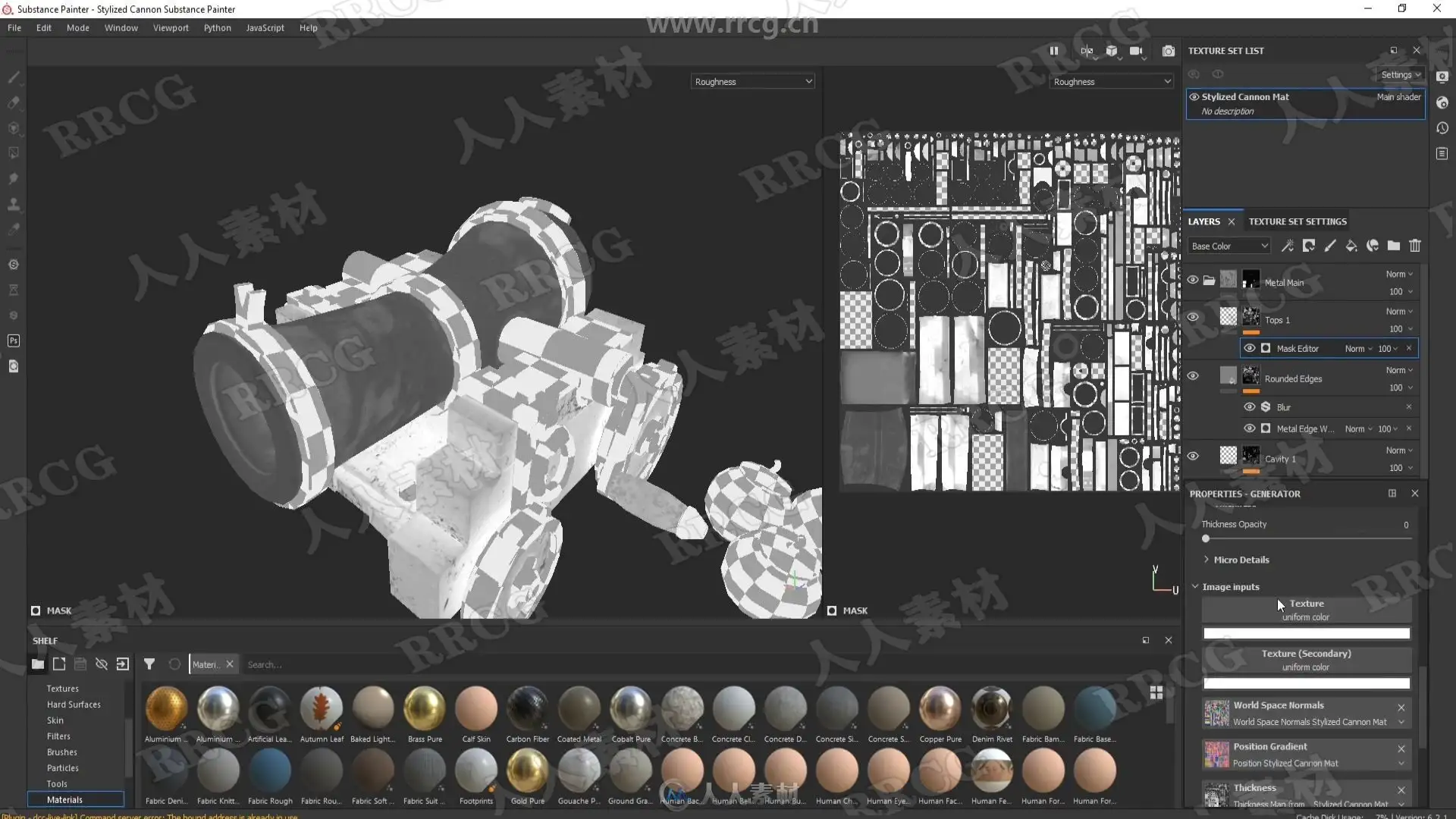Viewport: 1456px width, 819px height.
Task: Open the 3D viewport Roughness channel dropdown
Action: 752,82
